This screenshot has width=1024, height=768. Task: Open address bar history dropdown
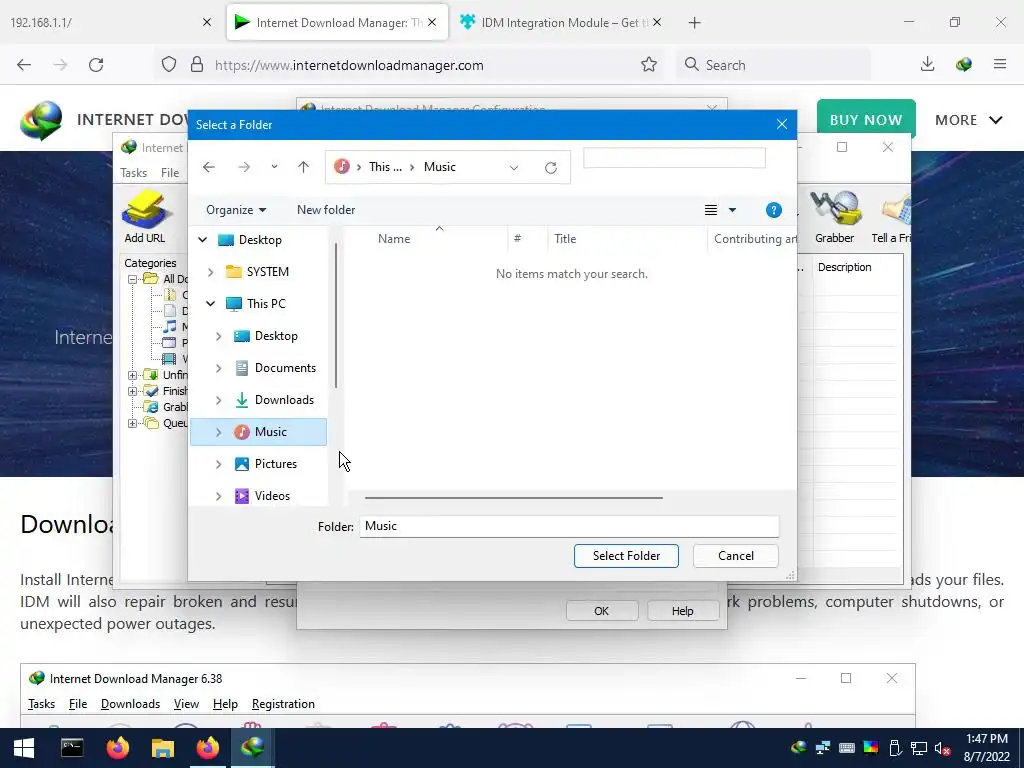click(514, 168)
